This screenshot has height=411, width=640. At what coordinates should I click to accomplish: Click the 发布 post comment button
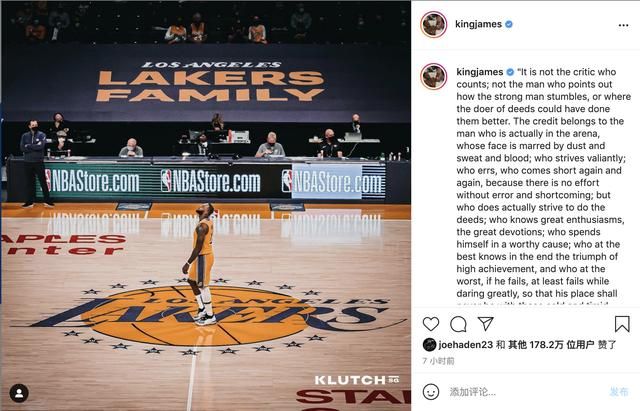[x=618, y=392]
